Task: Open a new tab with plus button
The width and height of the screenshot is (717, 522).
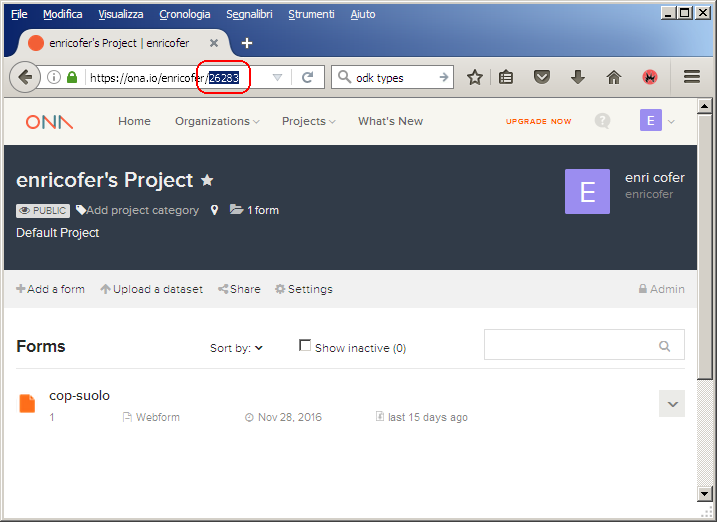Action: pyautogui.click(x=247, y=43)
